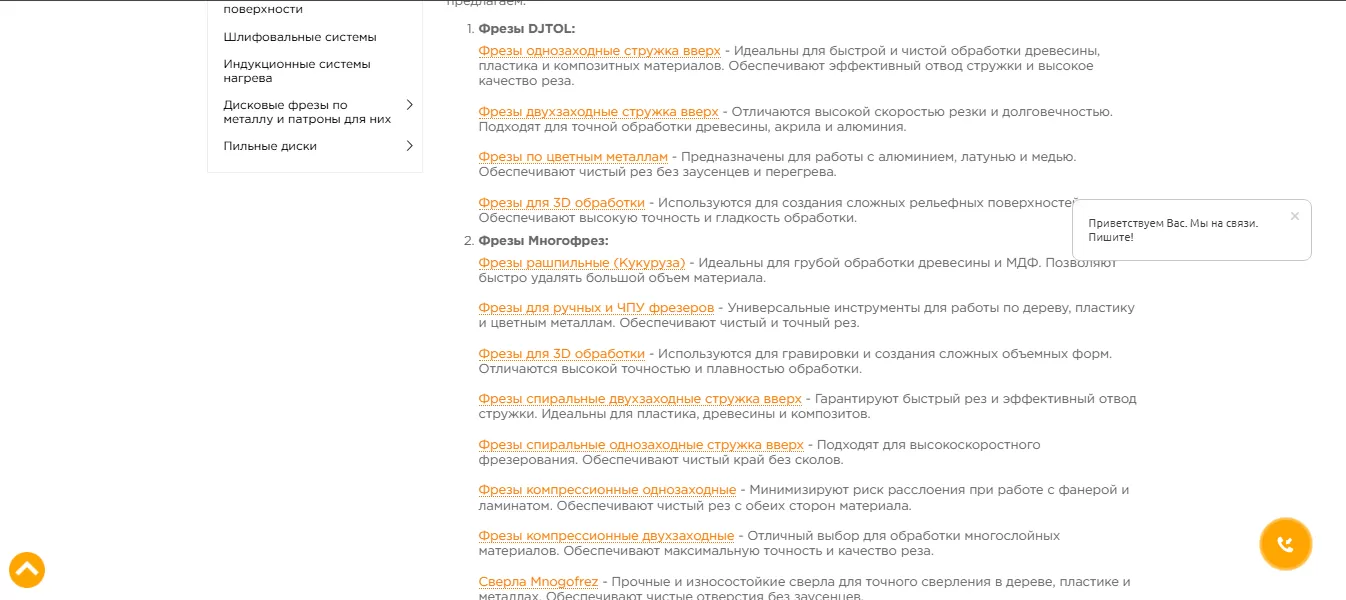The image size is (1346, 600).
Task: Expand the Дисковые фрезы по металлу submenu arrow
Action: pos(409,105)
